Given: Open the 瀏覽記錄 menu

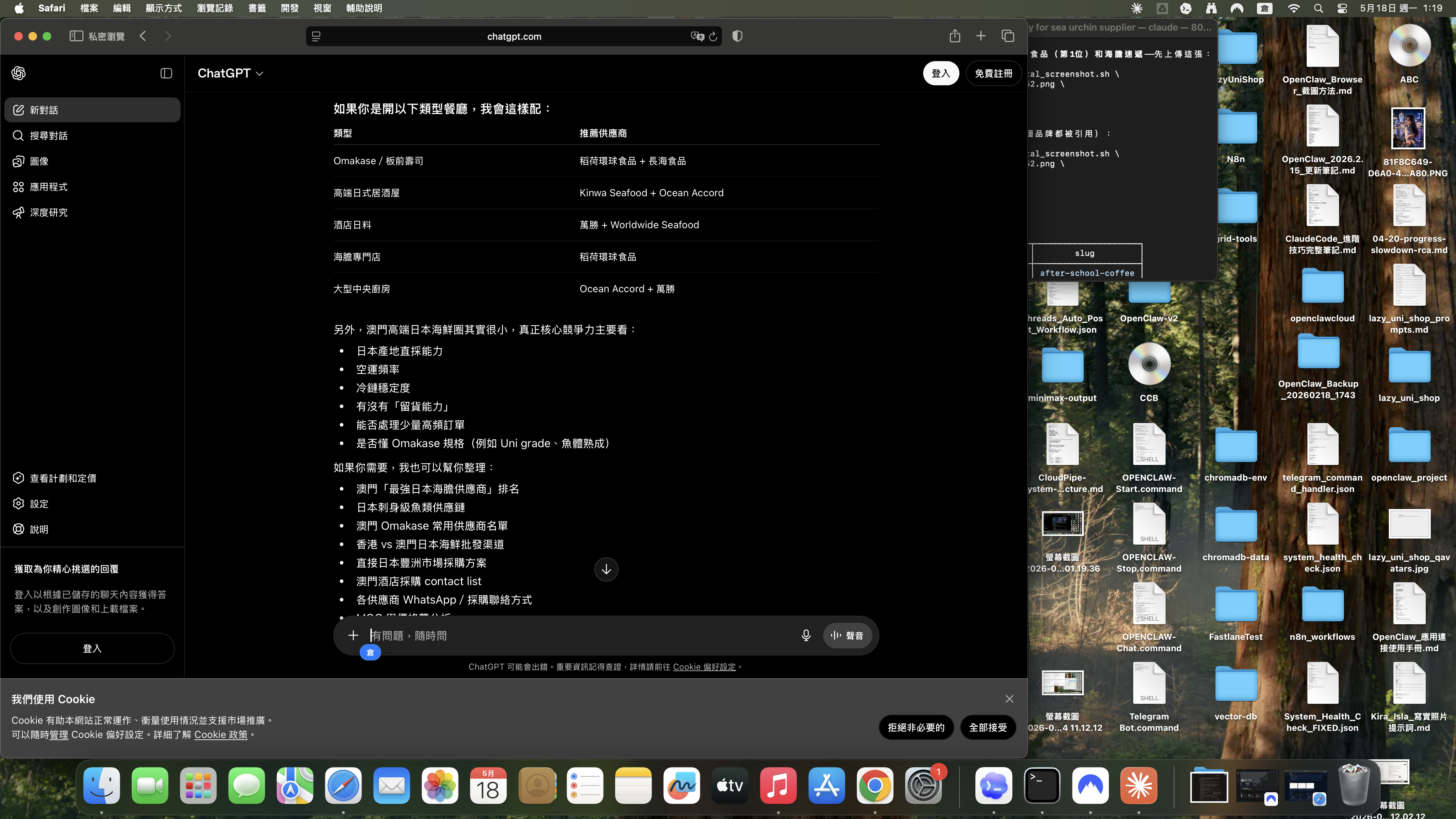Looking at the screenshot, I should [x=215, y=8].
